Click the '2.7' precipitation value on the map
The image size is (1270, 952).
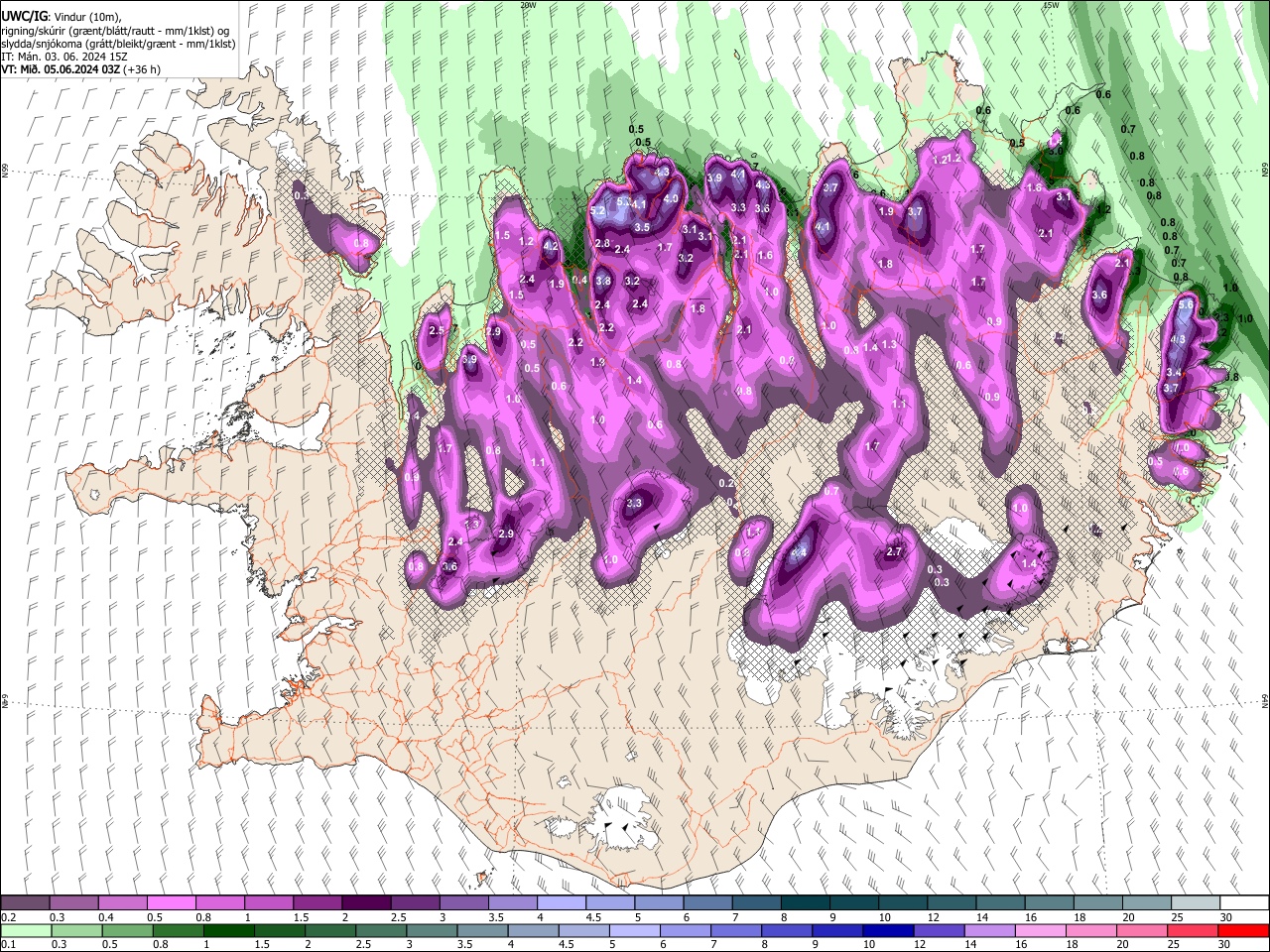pos(894,551)
